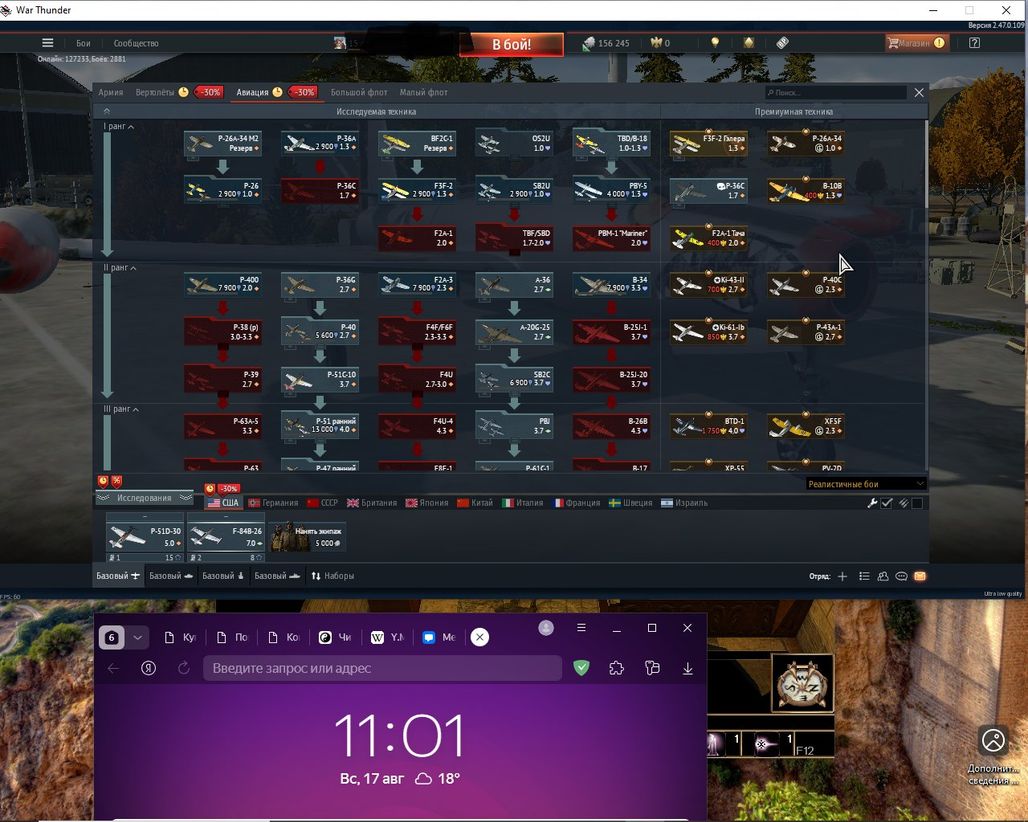Open the War Thunder hamburger main menu
The width and height of the screenshot is (1028, 822).
47,43
